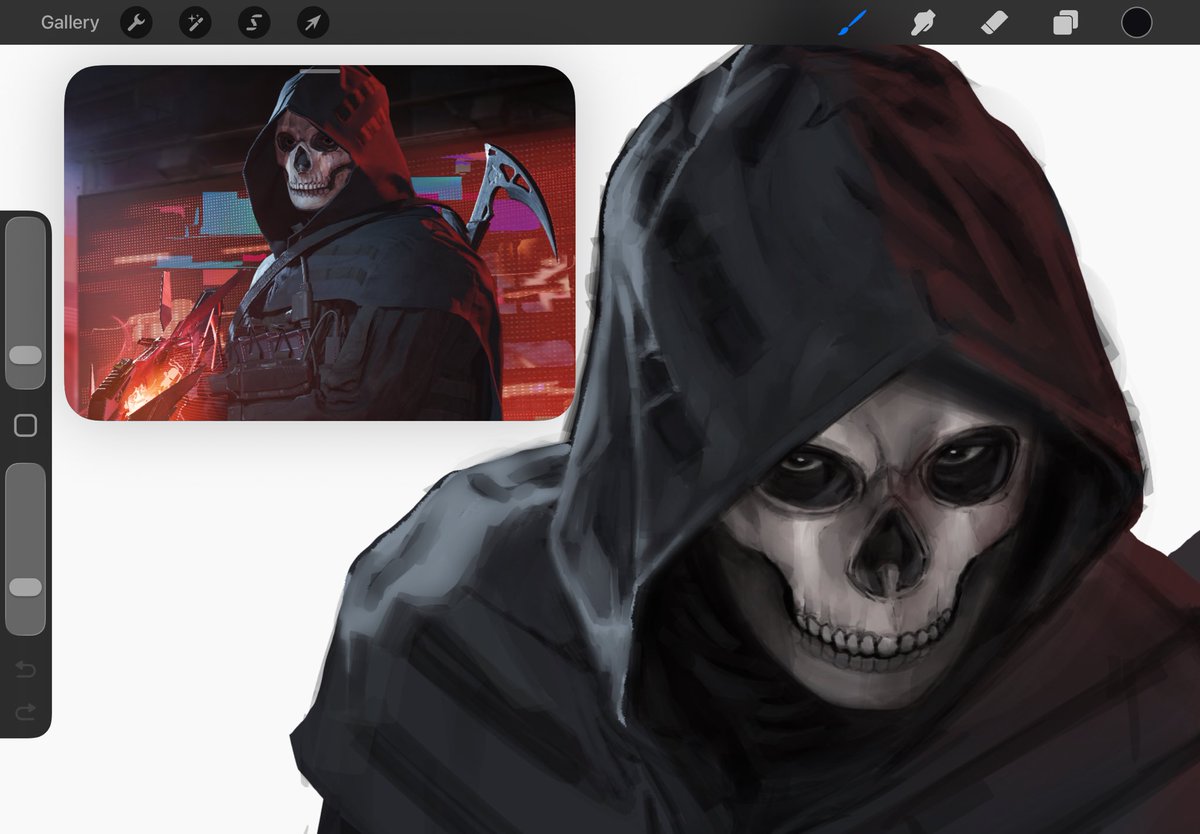The image size is (1200, 834).
Task: Open the Layers panel
Action: click(1065, 22)
